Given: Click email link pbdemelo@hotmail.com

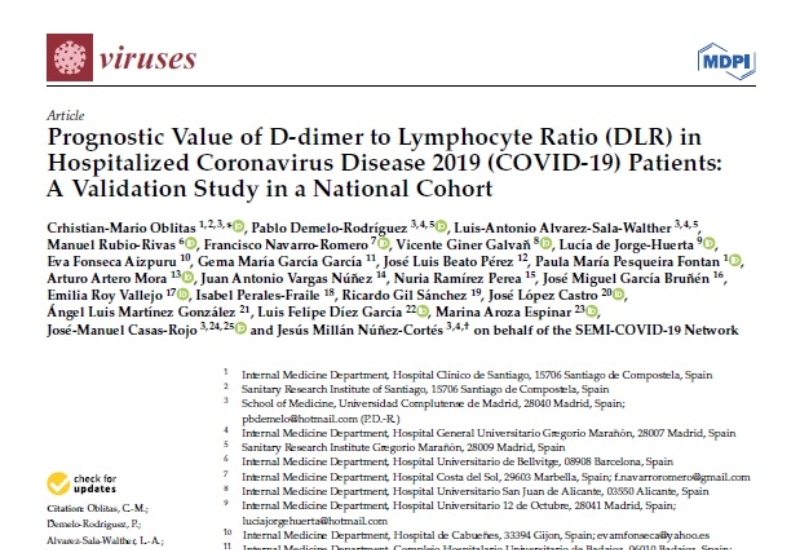Looking at the screenshot, I should click(x=299, y=419).
